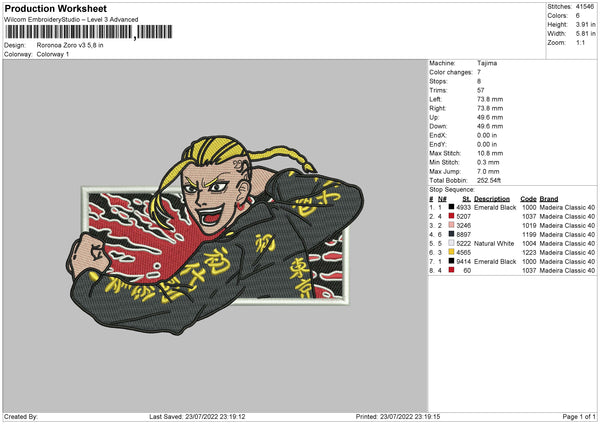Screen dimensions: 600x424
Task: Click the embroidery design preview image
Action: (215, 235)
